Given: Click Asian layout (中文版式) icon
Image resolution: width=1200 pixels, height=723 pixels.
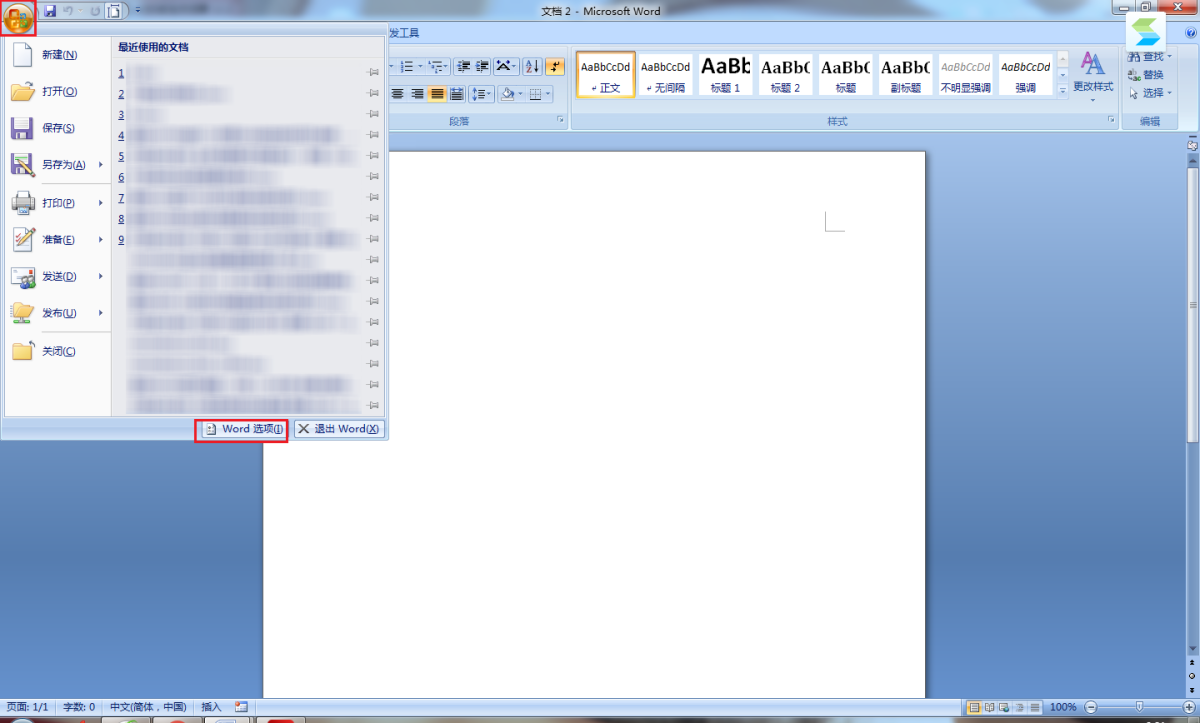Looking at the screenshot, I should pos(507,66).
